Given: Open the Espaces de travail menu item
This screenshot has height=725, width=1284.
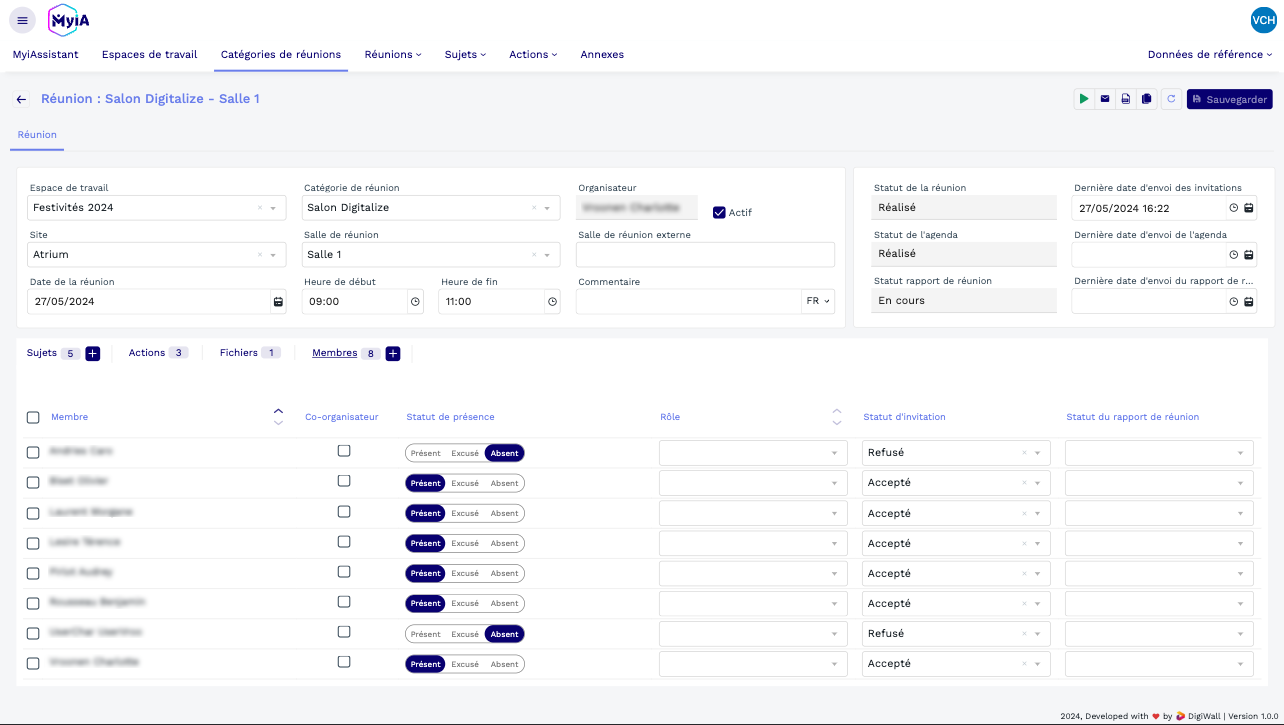Looking at the screenshot, I should (x=149, y=55).
